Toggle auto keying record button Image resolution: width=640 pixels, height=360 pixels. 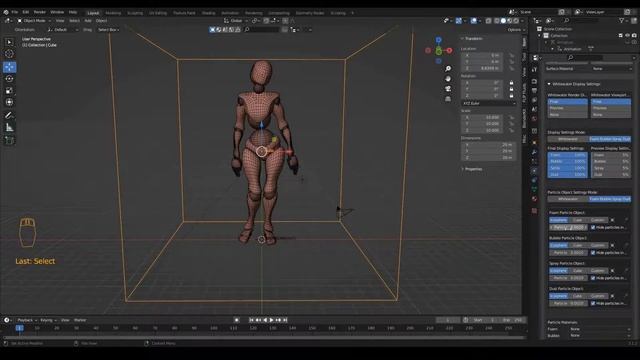tap(237, 320)
